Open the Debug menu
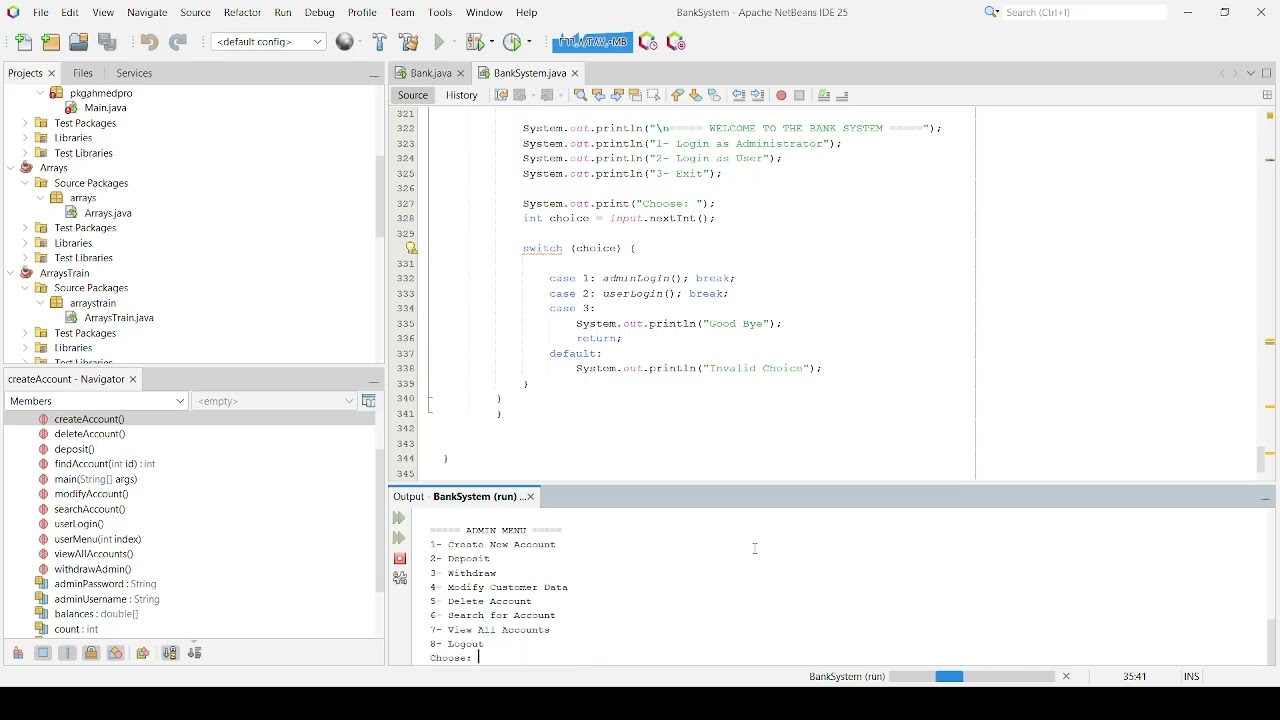1280x720 pixels. 319,12
